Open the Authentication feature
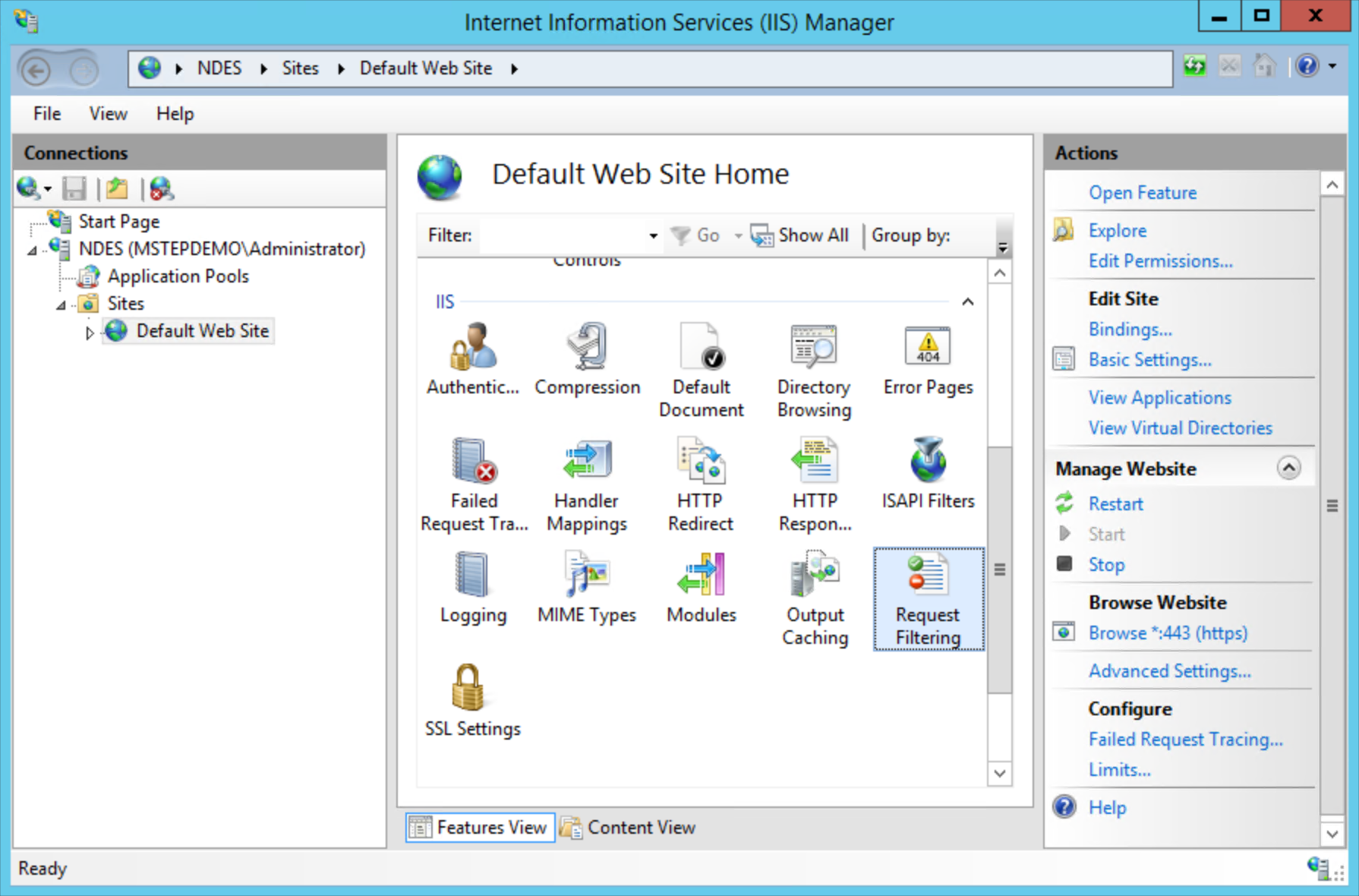1359x896 pixels. (x=473, y=358)
